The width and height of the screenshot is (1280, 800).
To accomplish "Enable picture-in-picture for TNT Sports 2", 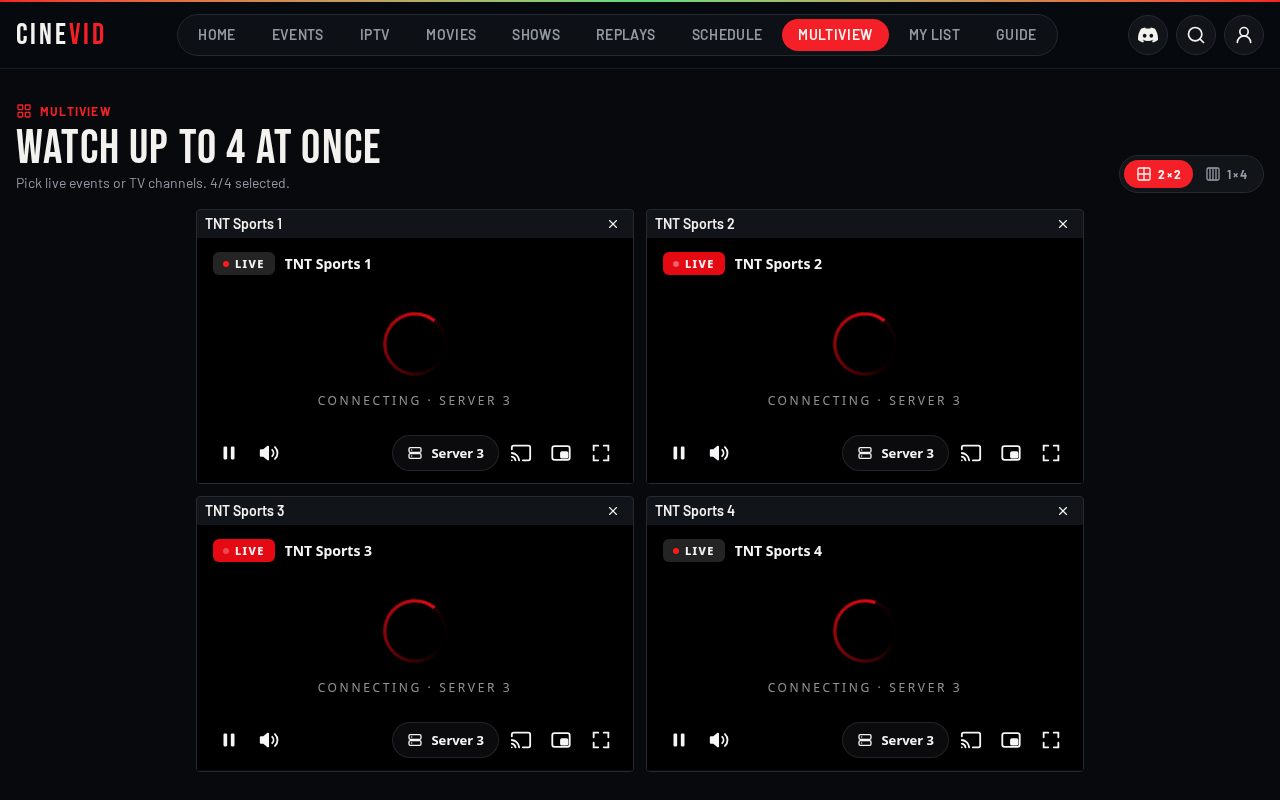I will (1011, 453).
